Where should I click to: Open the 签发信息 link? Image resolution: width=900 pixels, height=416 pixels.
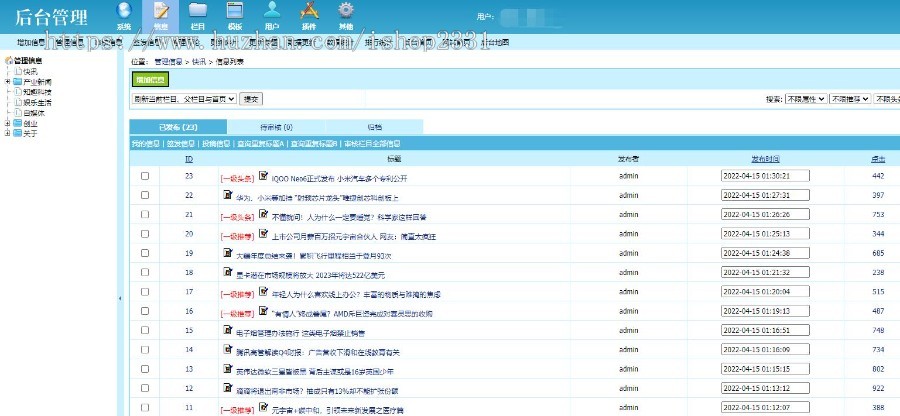181,144
